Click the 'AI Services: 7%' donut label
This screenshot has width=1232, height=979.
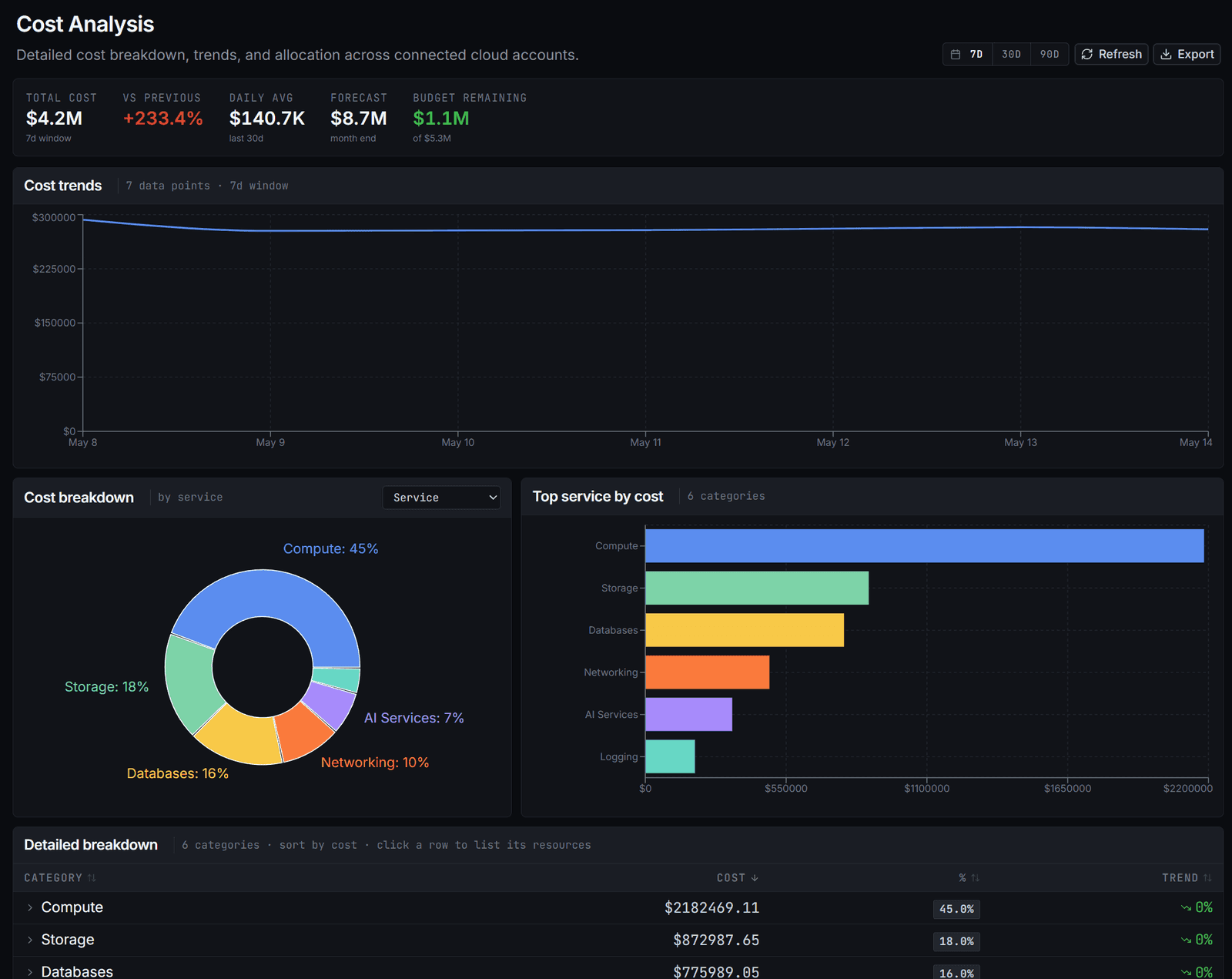tap(414, 718)
